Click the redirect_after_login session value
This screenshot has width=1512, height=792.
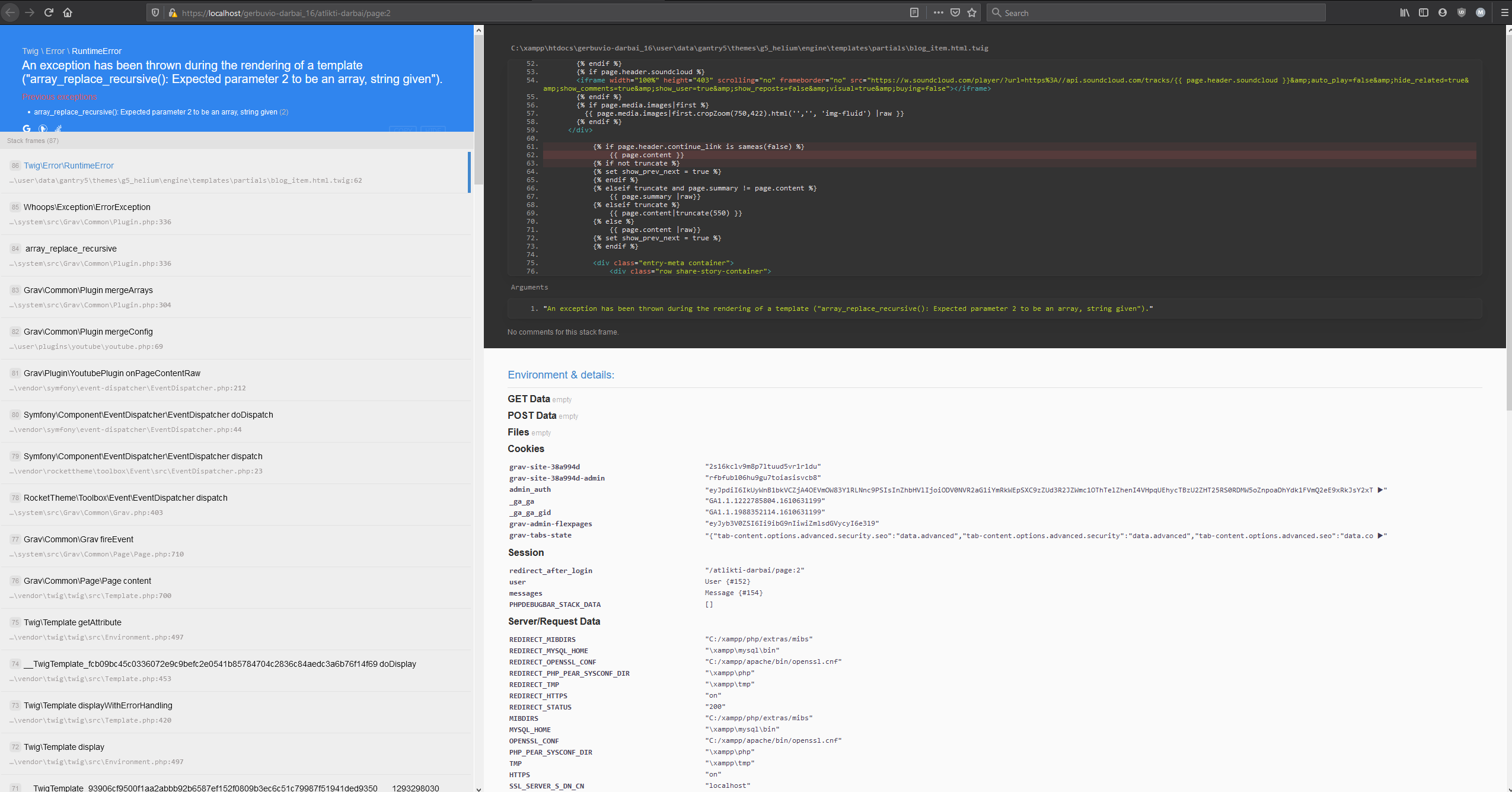click(x=754, y=570)
